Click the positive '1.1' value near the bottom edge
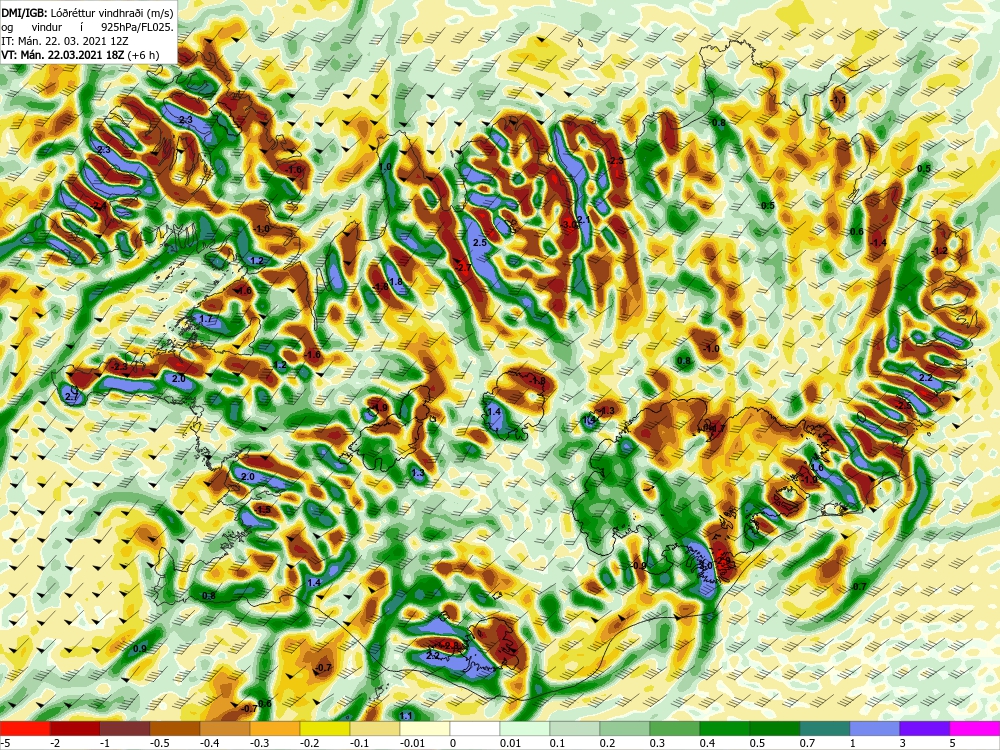1000x750 pixels. point(406,716)
